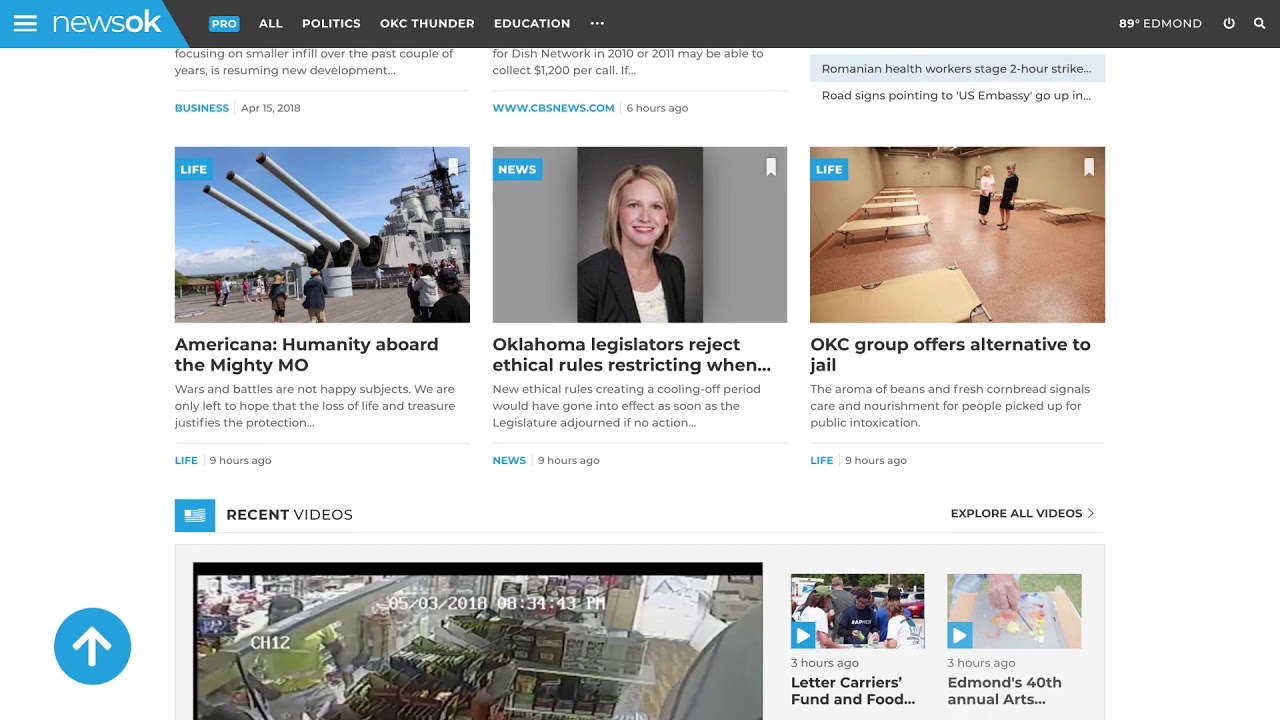Expand Explore All Videos chevron link

[x=1022, y=513]
